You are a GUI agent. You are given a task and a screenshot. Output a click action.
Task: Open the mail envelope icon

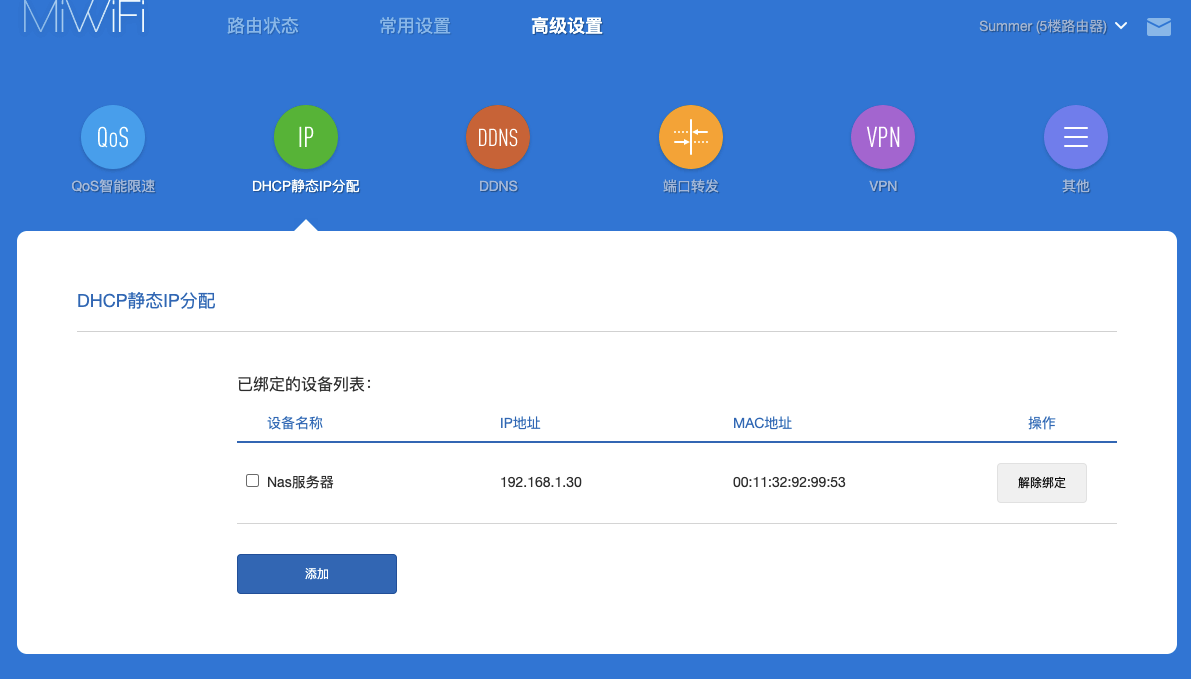pos(1158,27)
